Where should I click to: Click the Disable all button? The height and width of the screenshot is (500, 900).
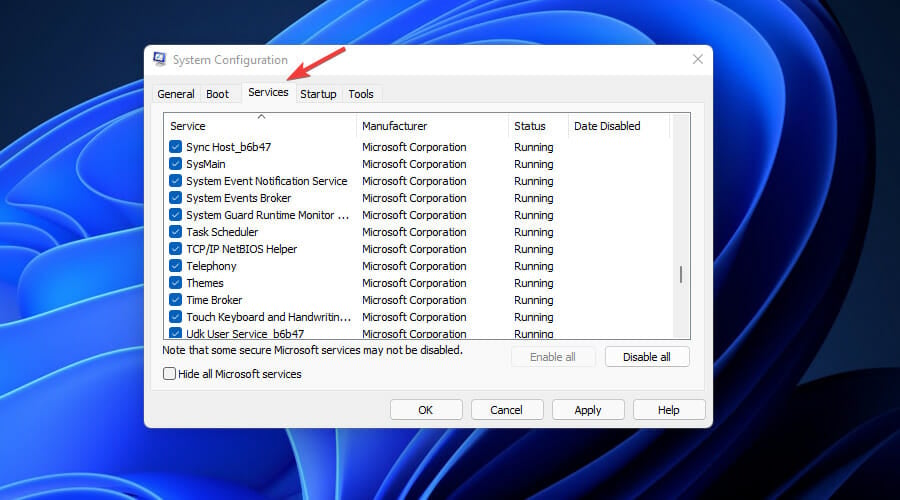click(647, 357)
